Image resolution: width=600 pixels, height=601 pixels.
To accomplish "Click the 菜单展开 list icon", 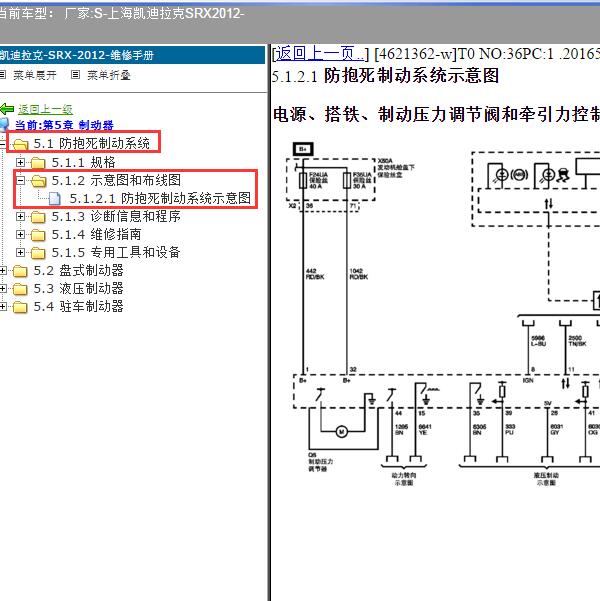I will pos(3,74).
